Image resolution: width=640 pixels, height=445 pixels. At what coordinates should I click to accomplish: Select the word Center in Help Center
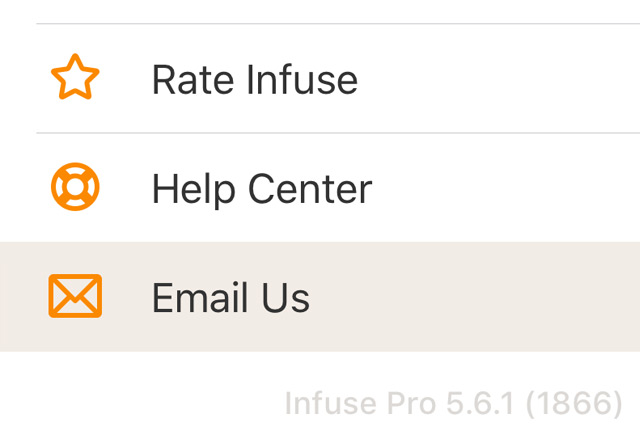310,189
